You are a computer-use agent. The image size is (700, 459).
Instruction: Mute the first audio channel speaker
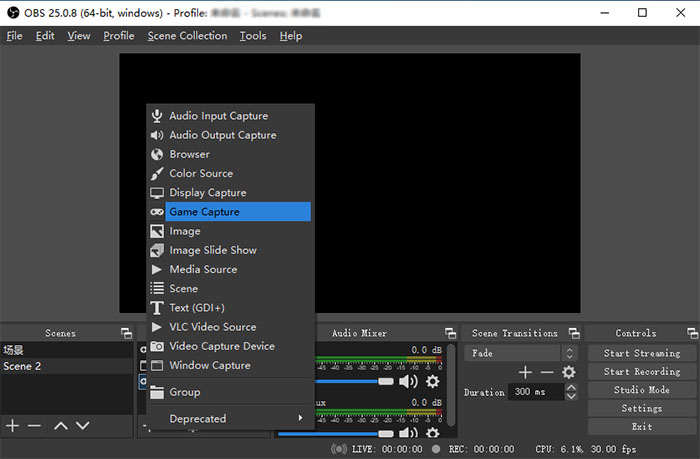(408, 381)
